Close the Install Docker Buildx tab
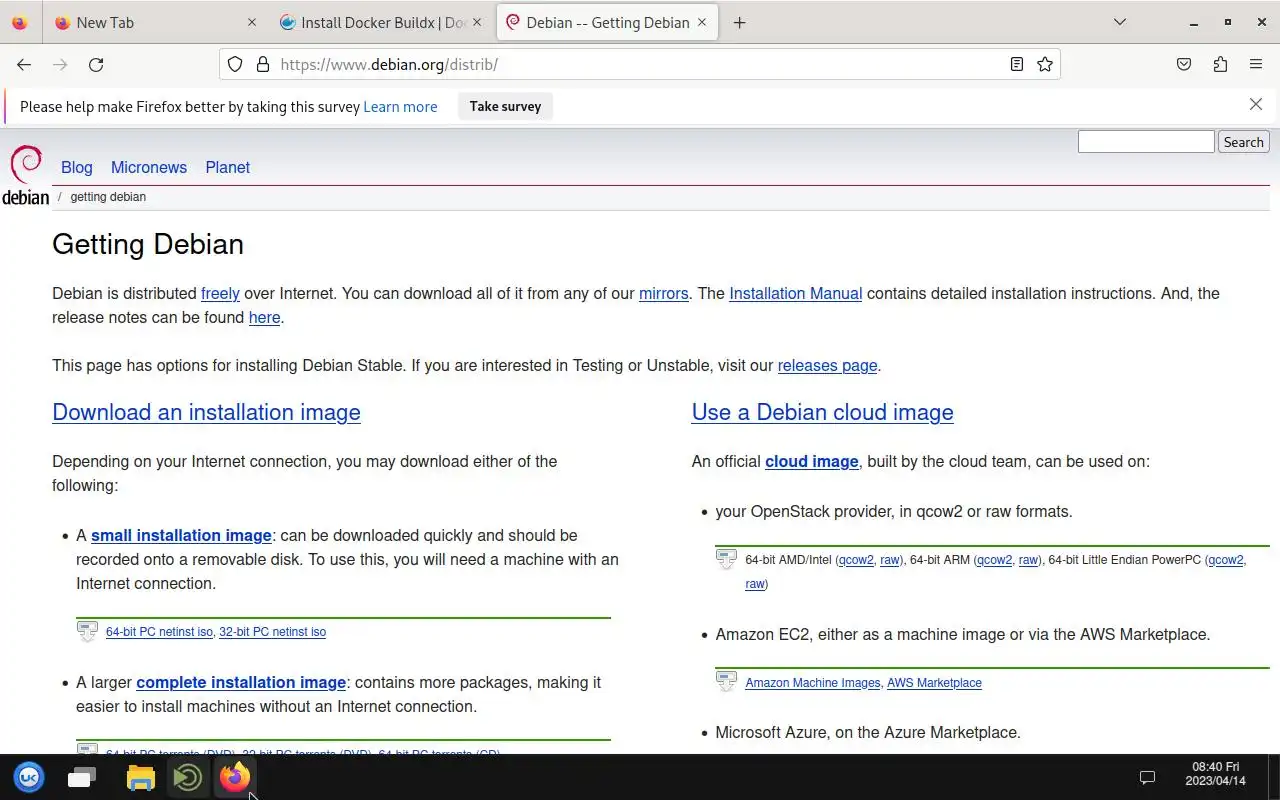The image size is (1280, 800). [x=477, y=22]
